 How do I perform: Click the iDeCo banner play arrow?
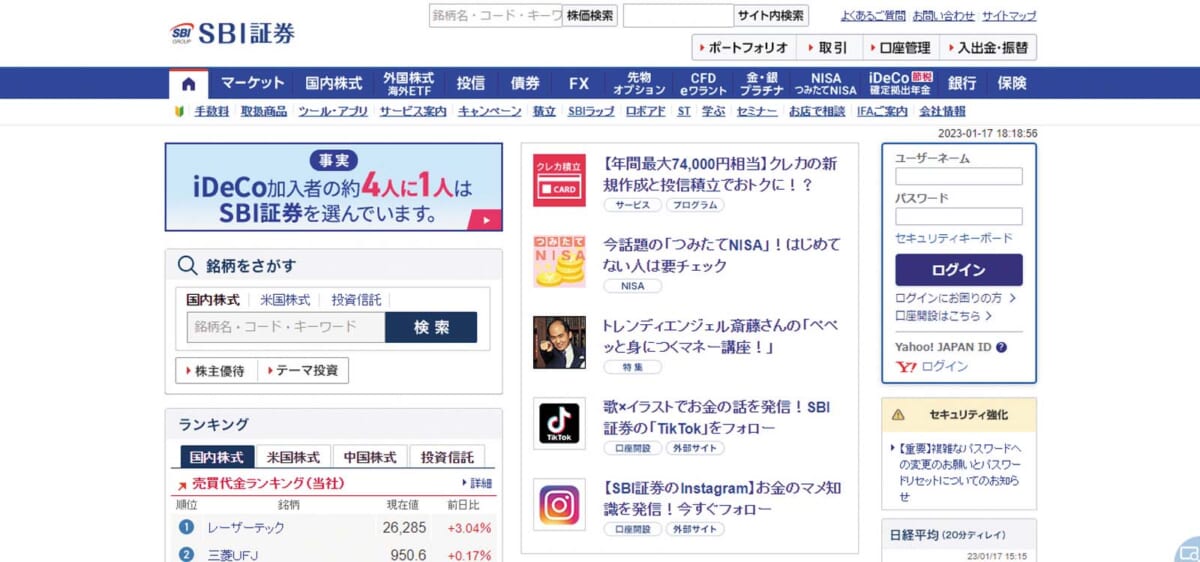coord(485,220)
